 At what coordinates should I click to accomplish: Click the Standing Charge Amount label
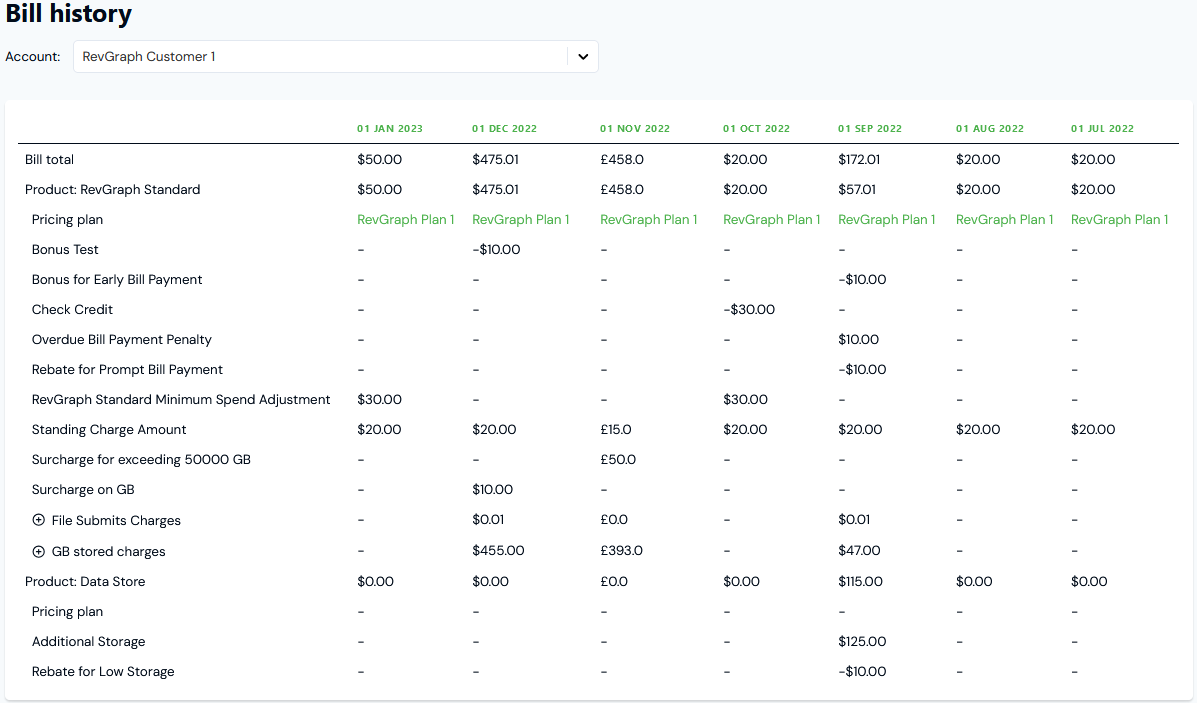tap(109, 430)
